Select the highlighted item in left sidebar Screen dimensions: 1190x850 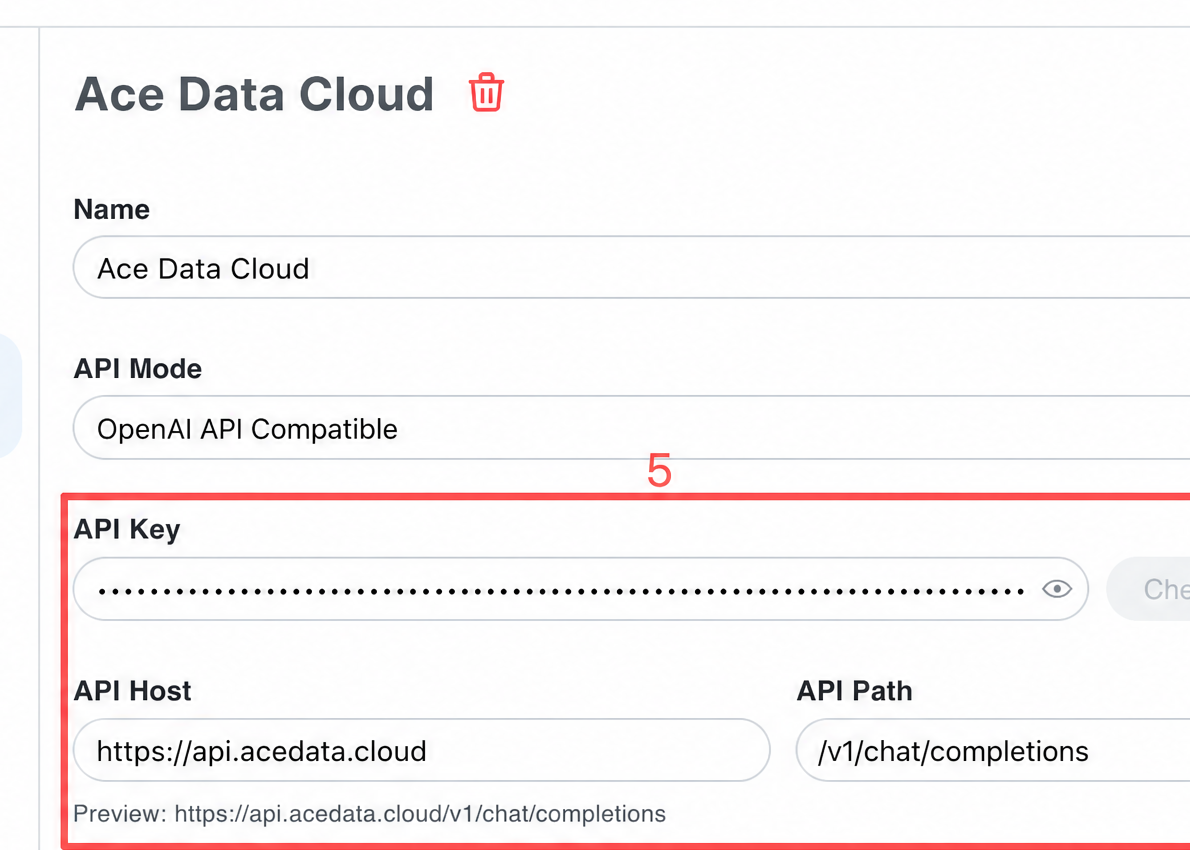(x=10, y=395)
